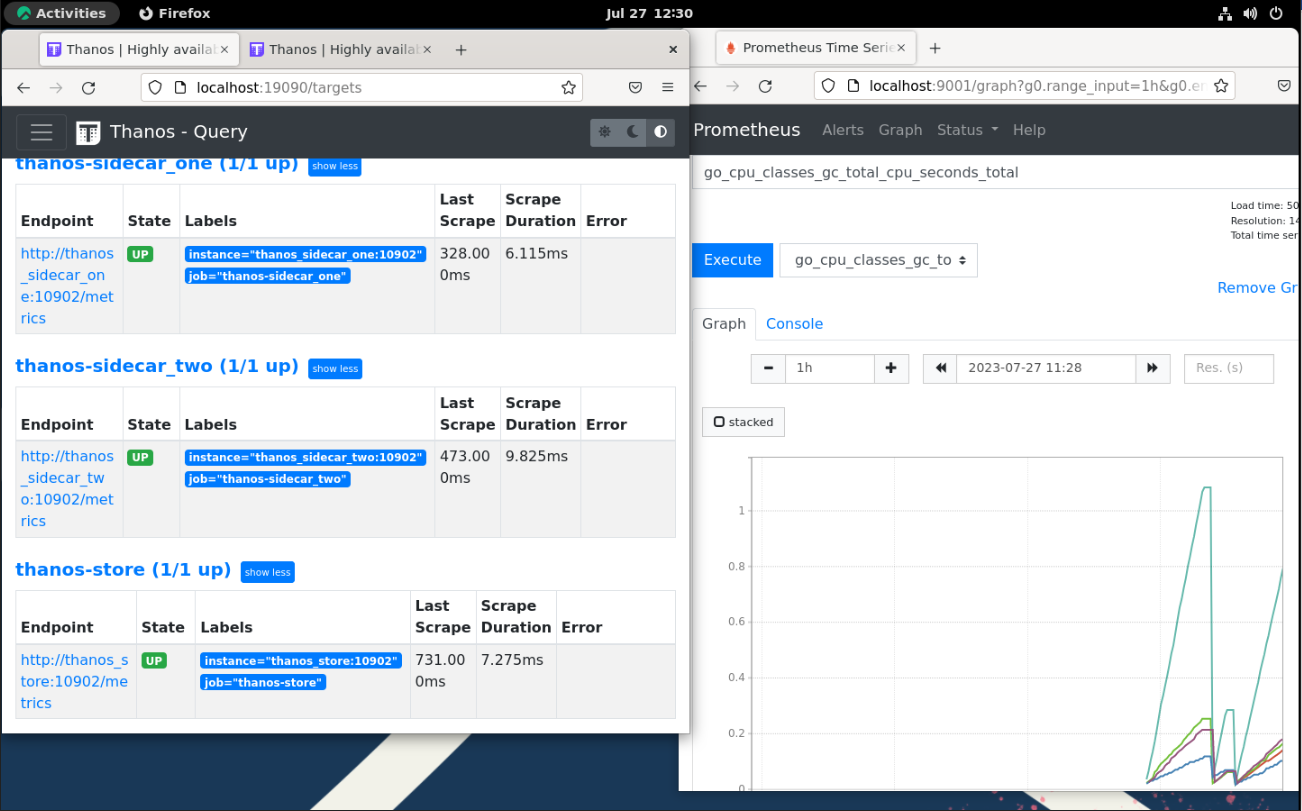Reload the Prometheus graph page
Screen dimensions: 1302x811
tap(765, 87)
